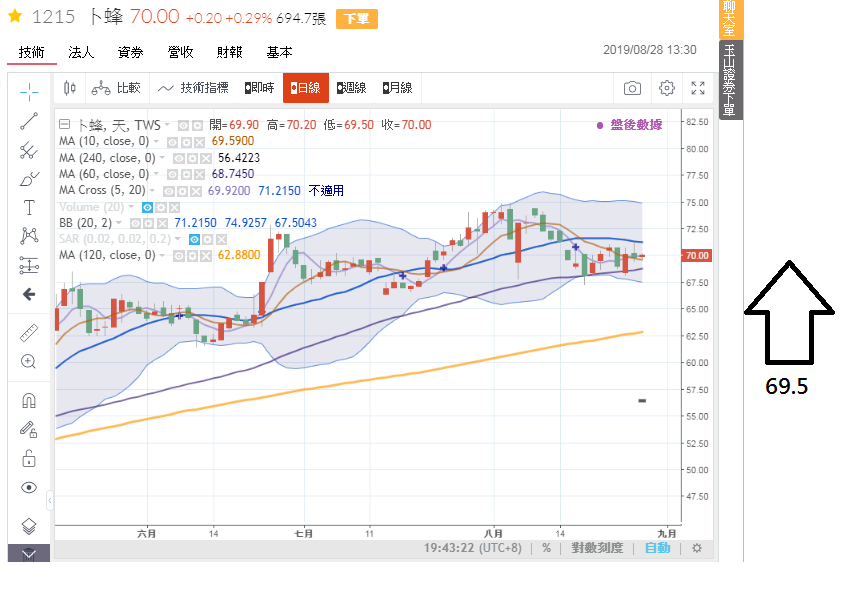Expand the MA (60, close, 0) dropdown
The height and width of the screenshot is (595, 850).
[x=156, y=174]
